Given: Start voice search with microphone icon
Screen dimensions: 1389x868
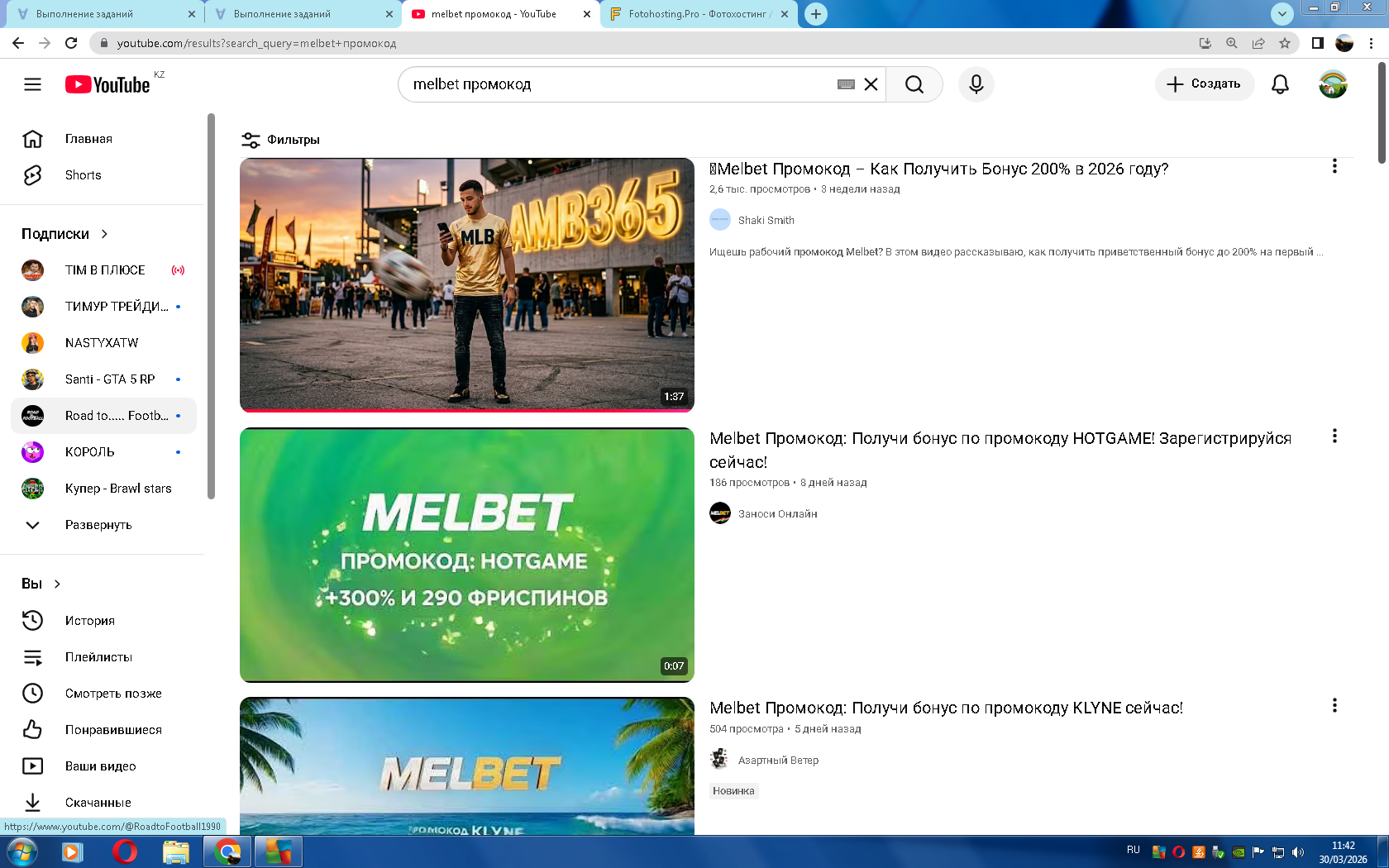Looking at the screenshot, I should [976, 84].
